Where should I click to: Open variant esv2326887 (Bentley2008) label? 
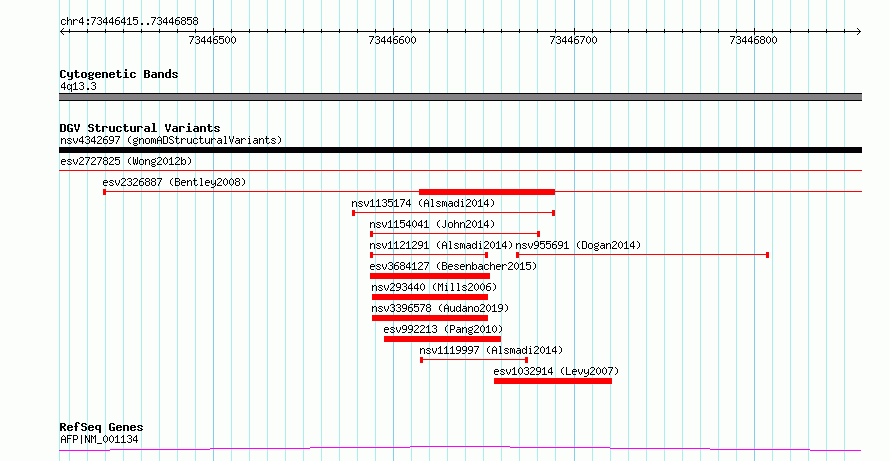tap(174, 182)
